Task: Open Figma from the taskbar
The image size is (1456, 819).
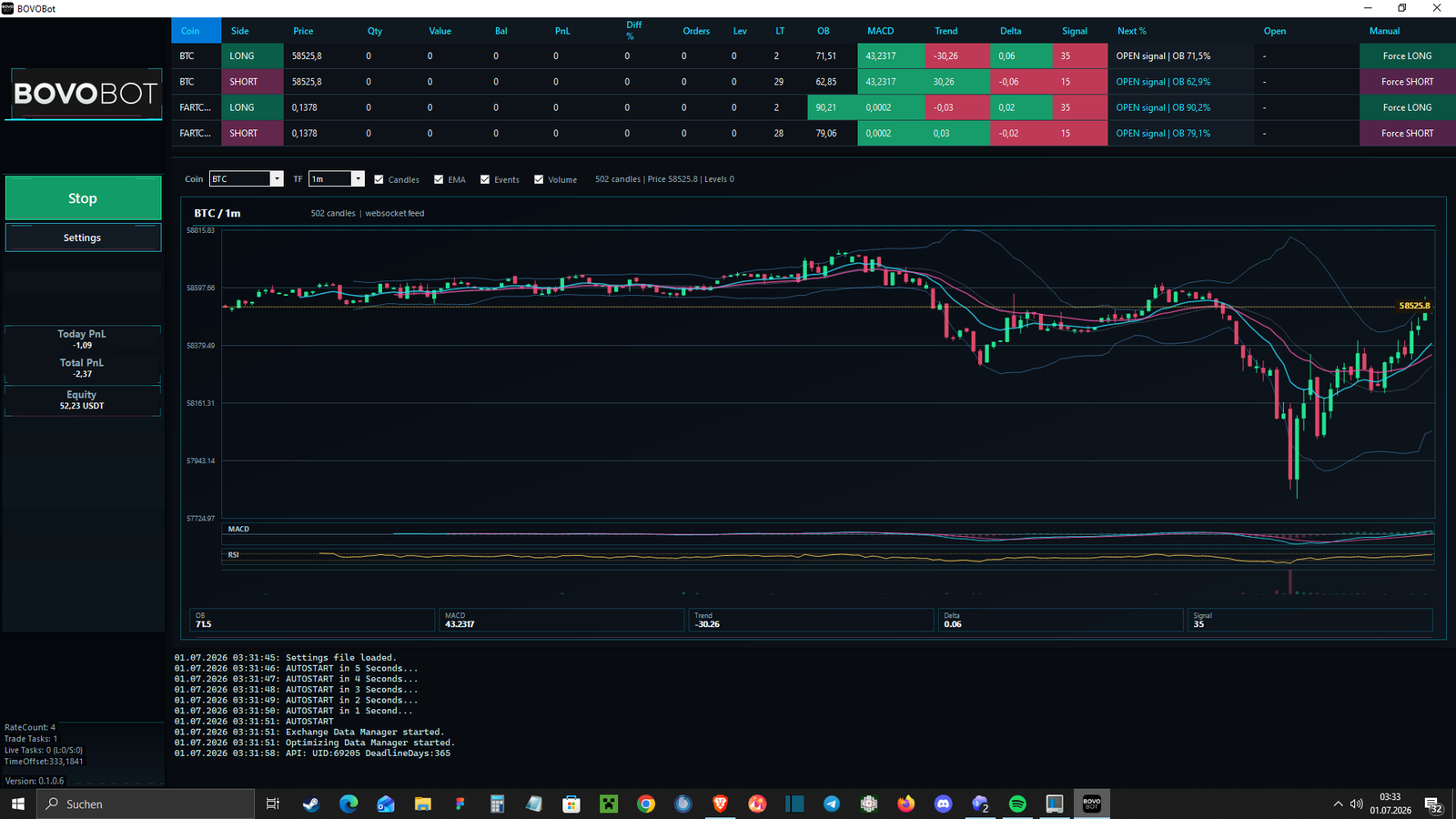Action: pos(460,804)
